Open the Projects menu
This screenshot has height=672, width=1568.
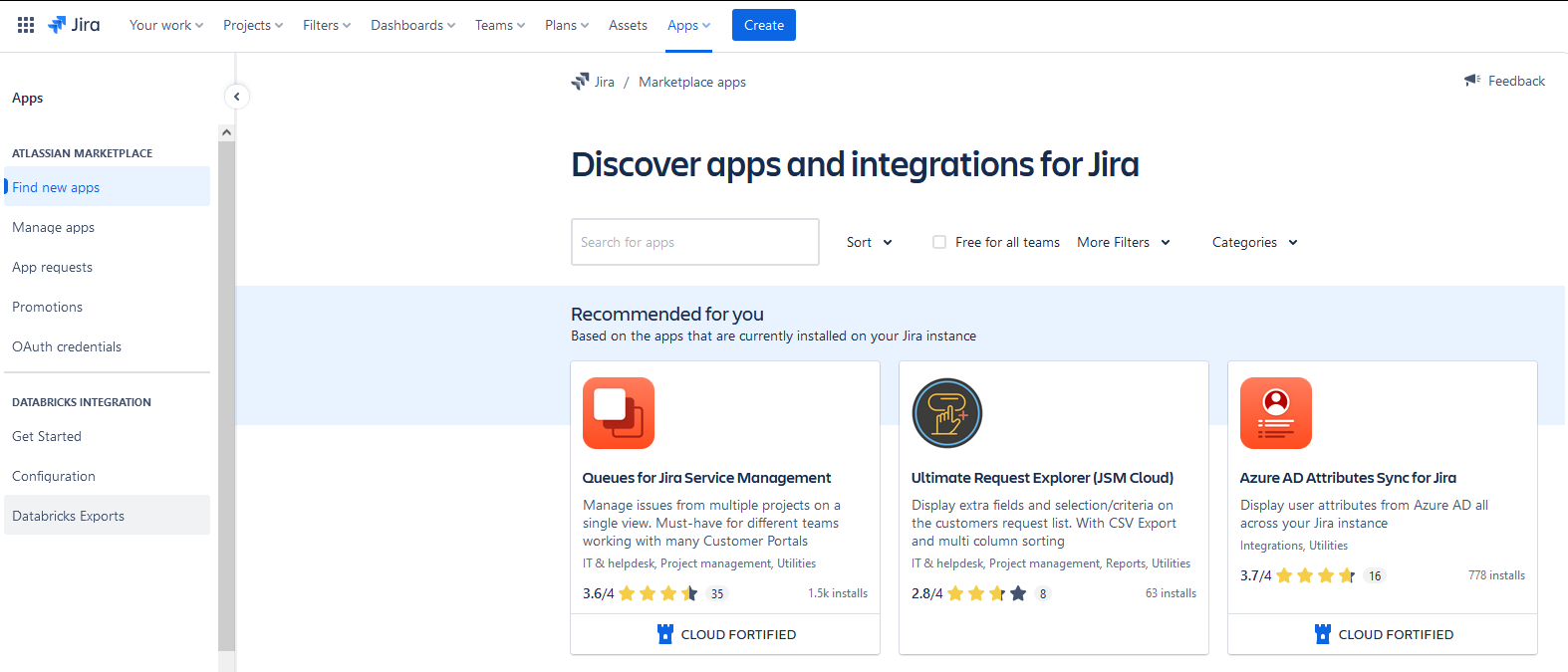click(253, 25)
